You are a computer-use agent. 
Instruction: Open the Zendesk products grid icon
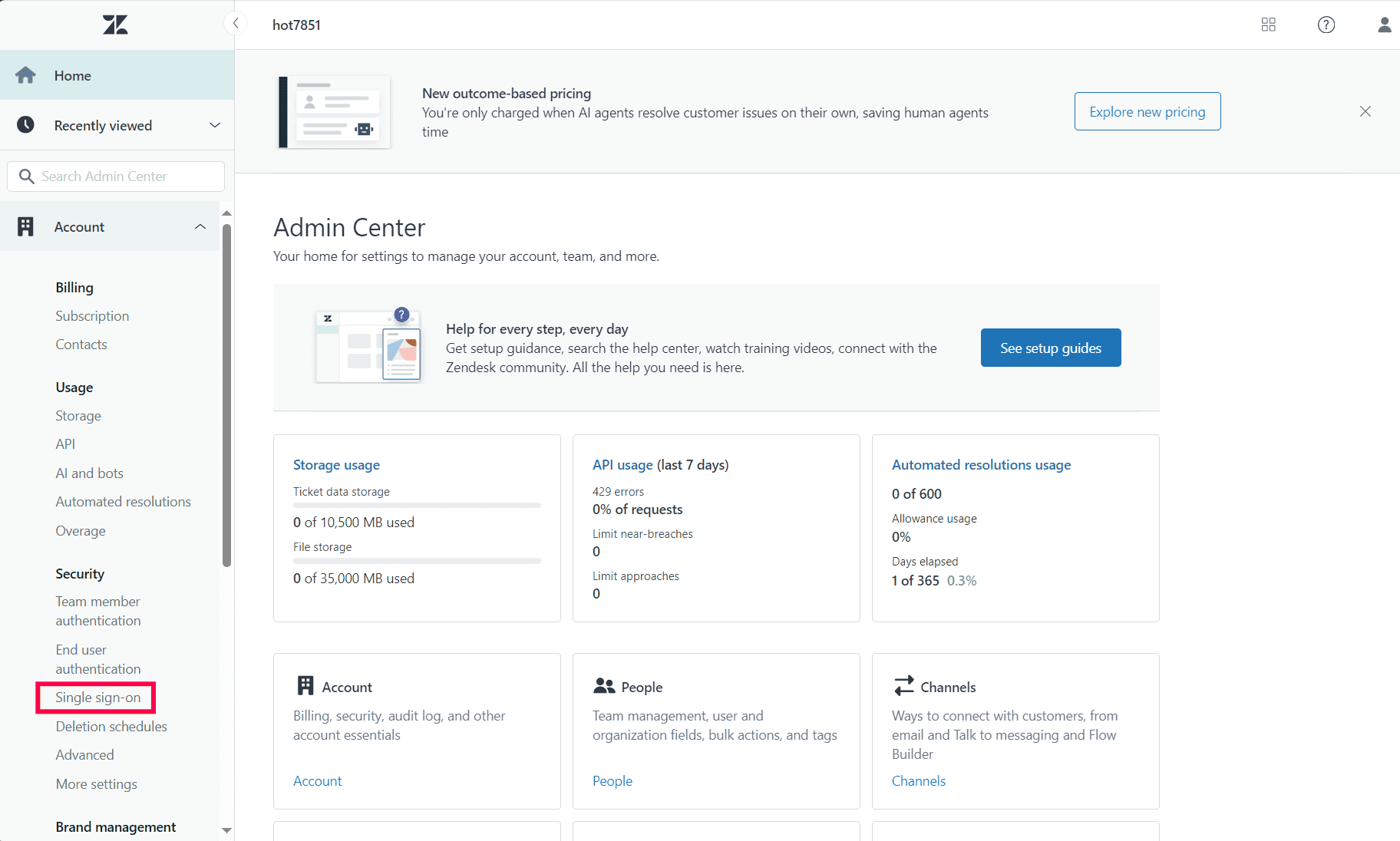[1268, 25]
